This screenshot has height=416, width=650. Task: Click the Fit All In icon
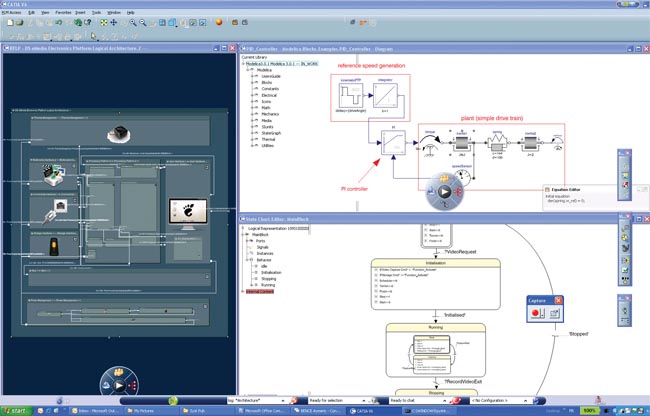pos(104,23)
